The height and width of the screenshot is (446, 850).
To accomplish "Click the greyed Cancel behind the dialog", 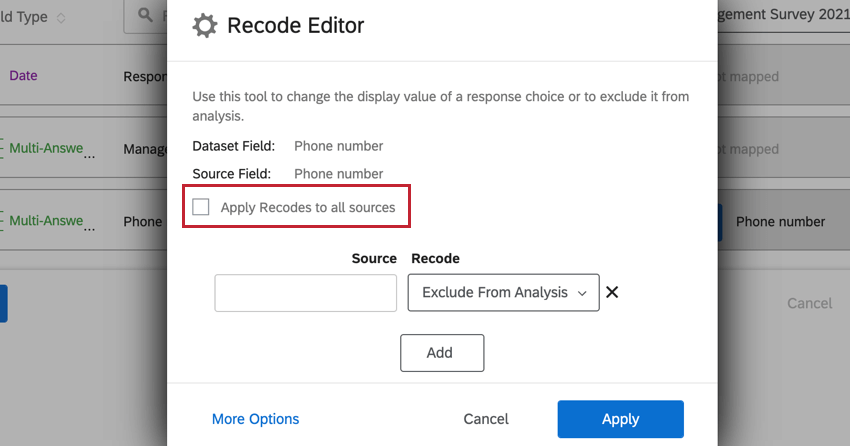I will pos(809,303).
